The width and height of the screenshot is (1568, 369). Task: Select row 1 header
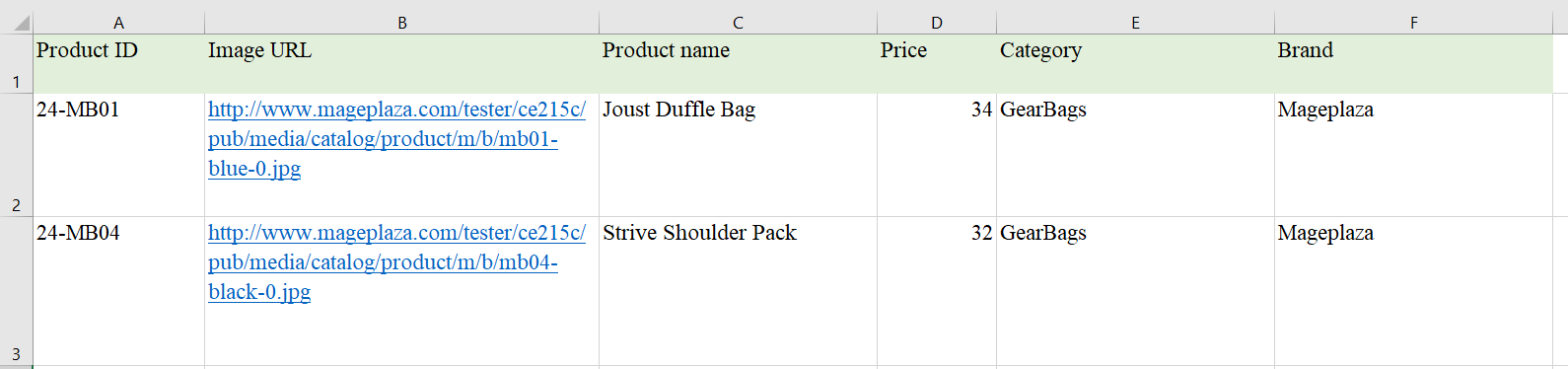(16, 64)
